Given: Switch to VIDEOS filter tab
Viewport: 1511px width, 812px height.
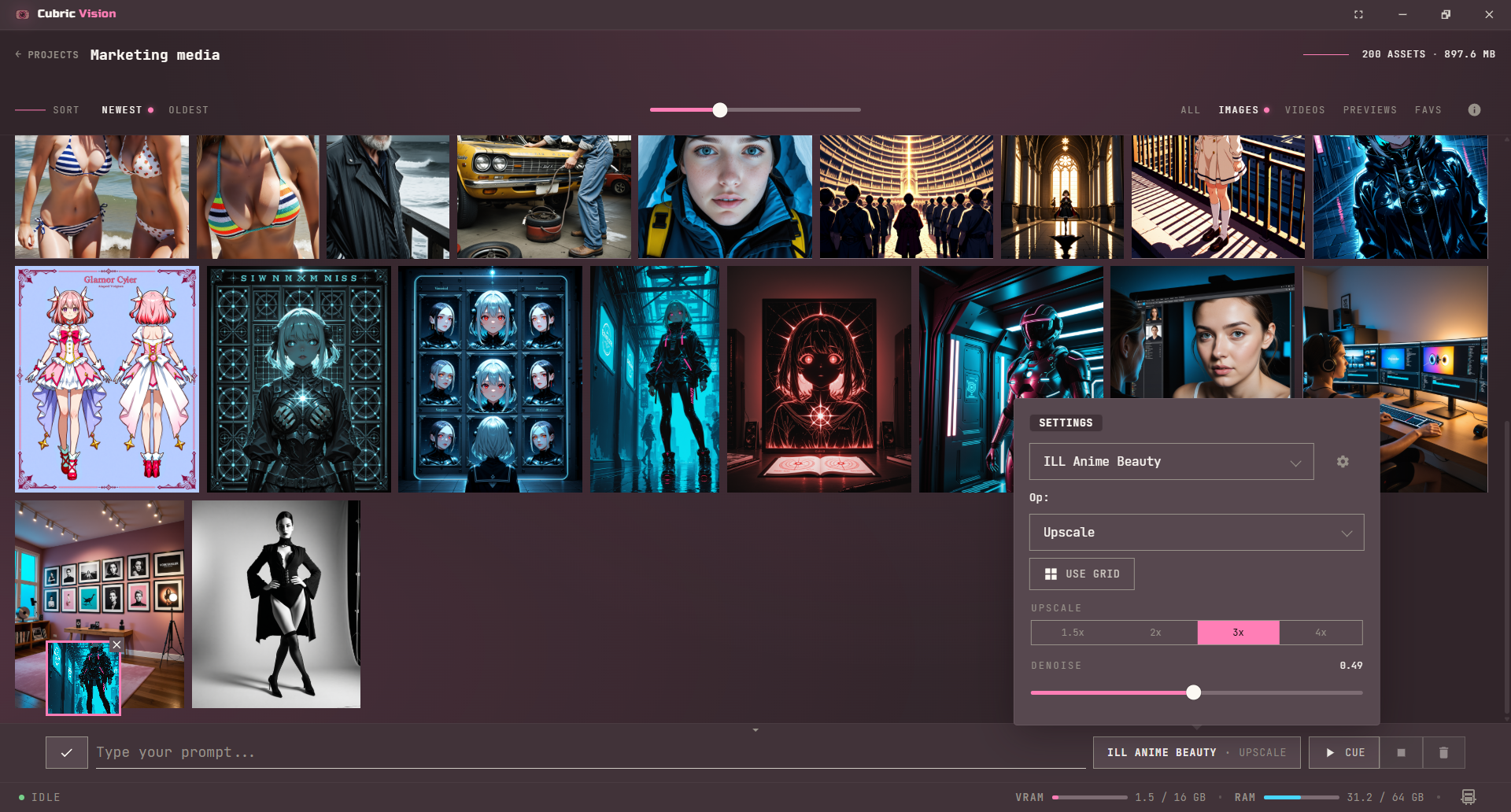Looking at the screenshot, I should 1305,110.
